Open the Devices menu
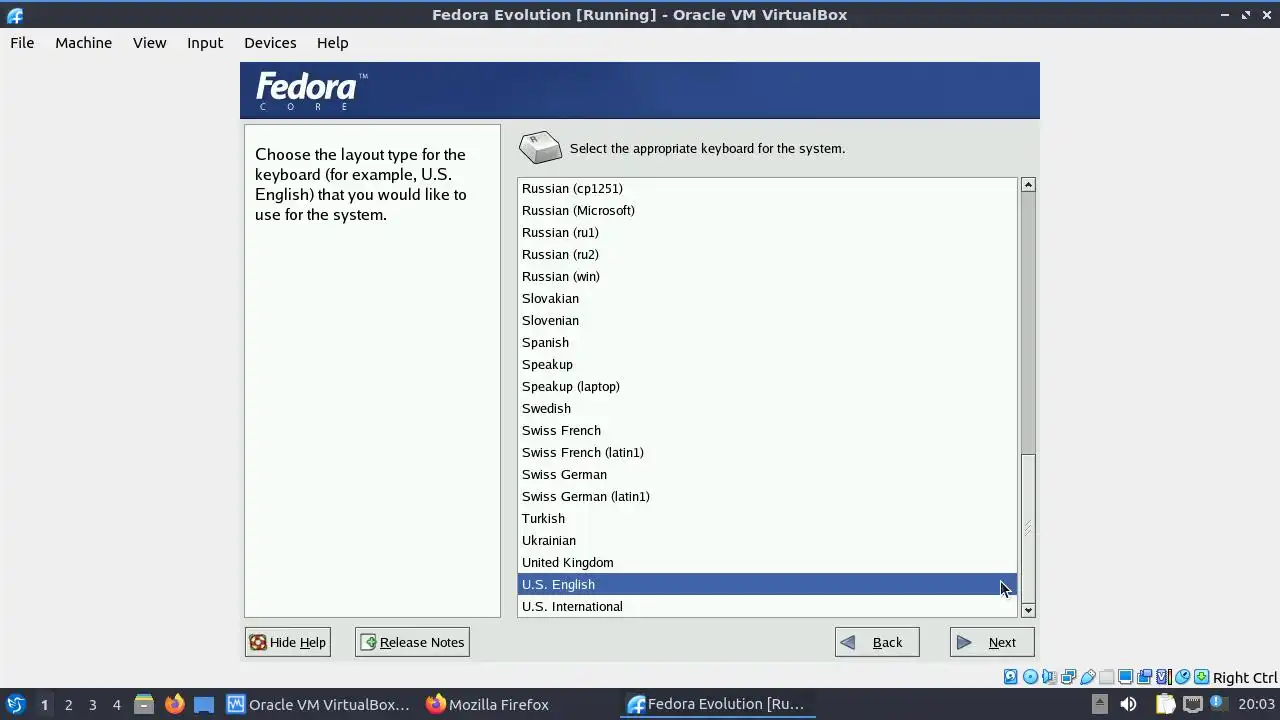Screen dimensions: 1280x720 [x=270, y=43]
